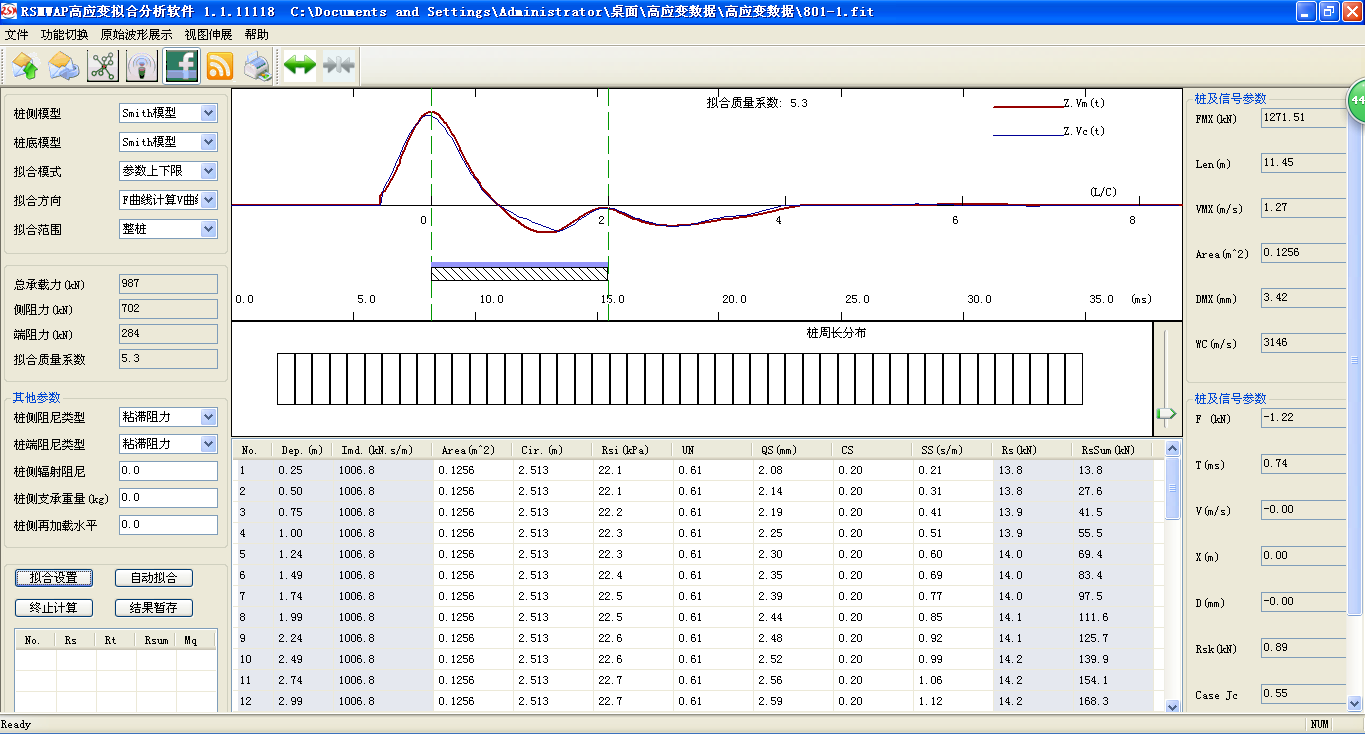Click the envelope with blue arrow toolbar icon

click(x=64, y=67)
